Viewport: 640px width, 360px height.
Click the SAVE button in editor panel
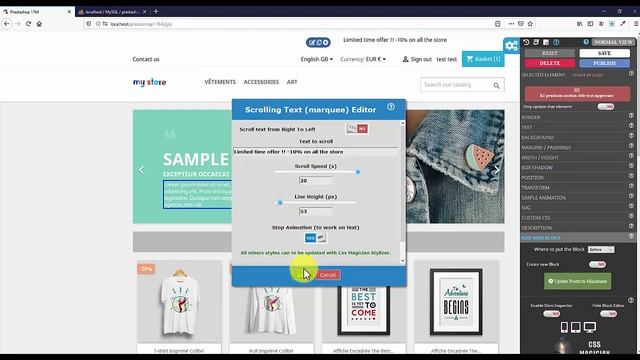[x=604, y=53]
